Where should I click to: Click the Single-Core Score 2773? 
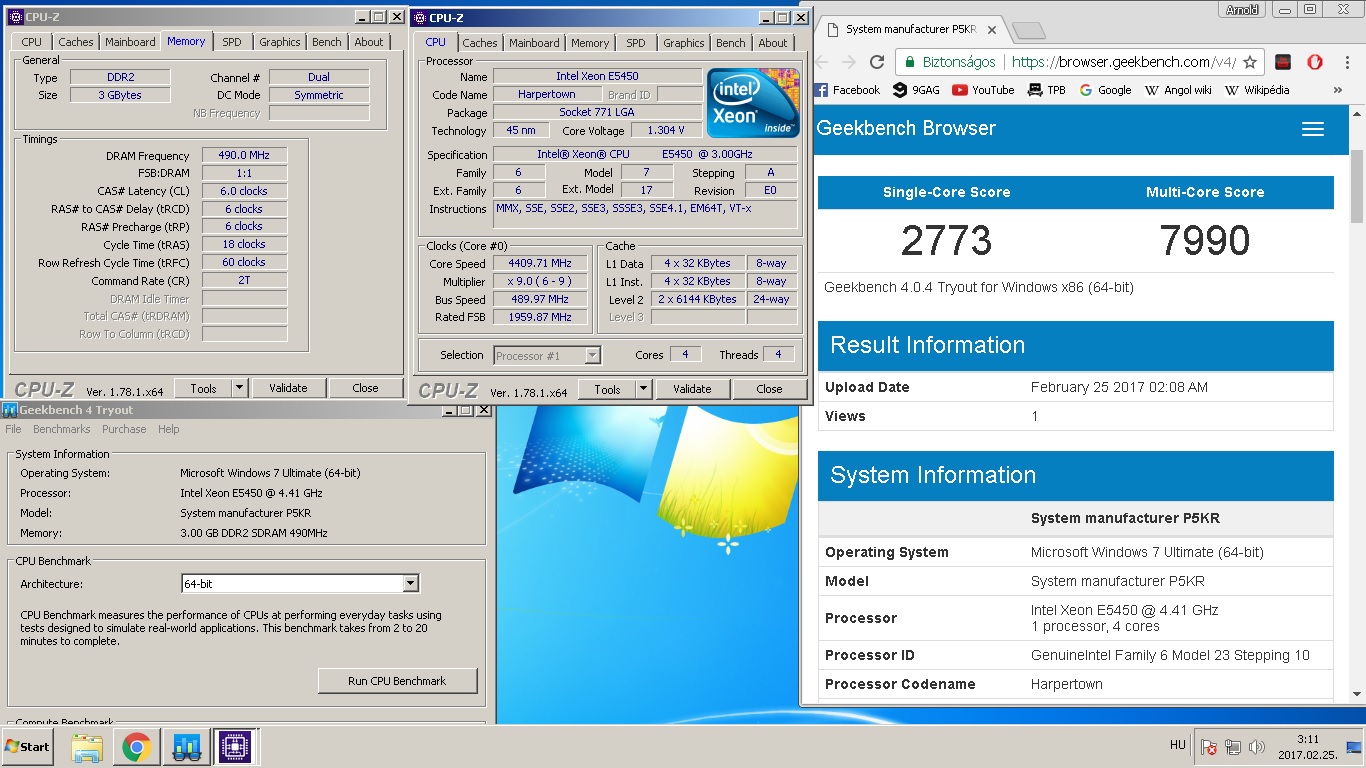pyautogui.click(x=946, y=241)
